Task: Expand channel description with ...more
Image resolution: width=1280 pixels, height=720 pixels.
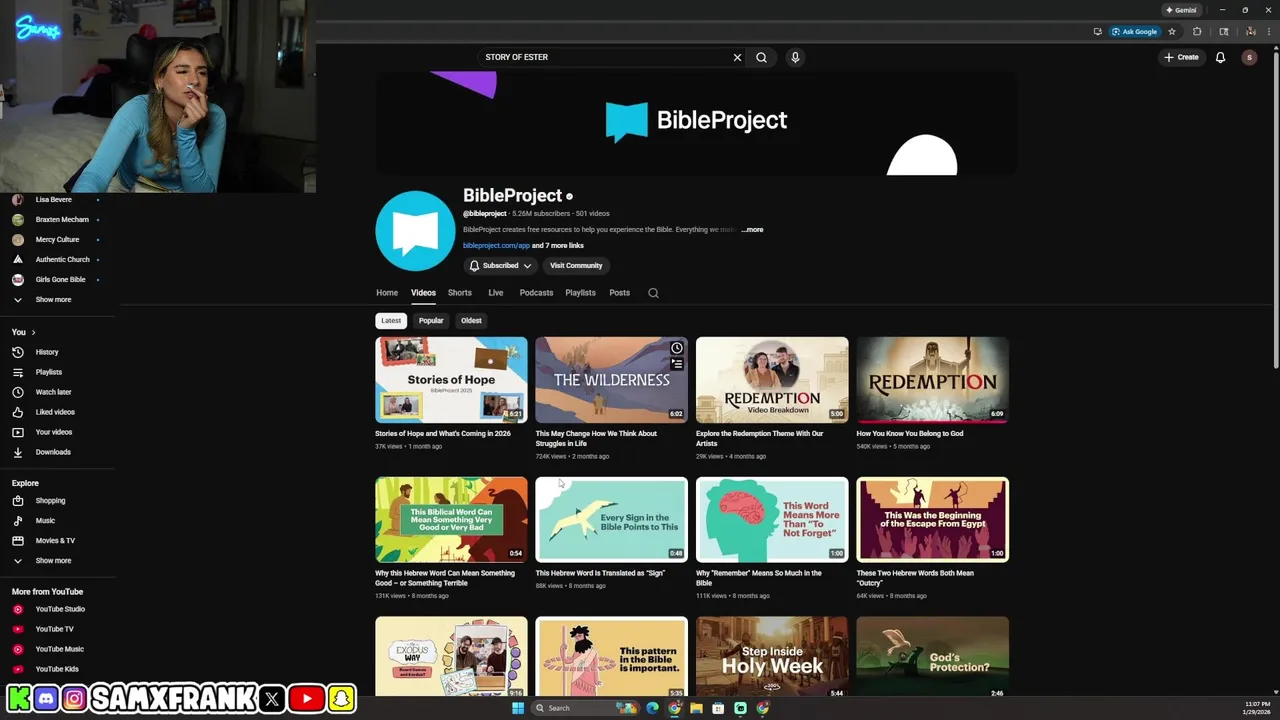Action: point(752,229)
